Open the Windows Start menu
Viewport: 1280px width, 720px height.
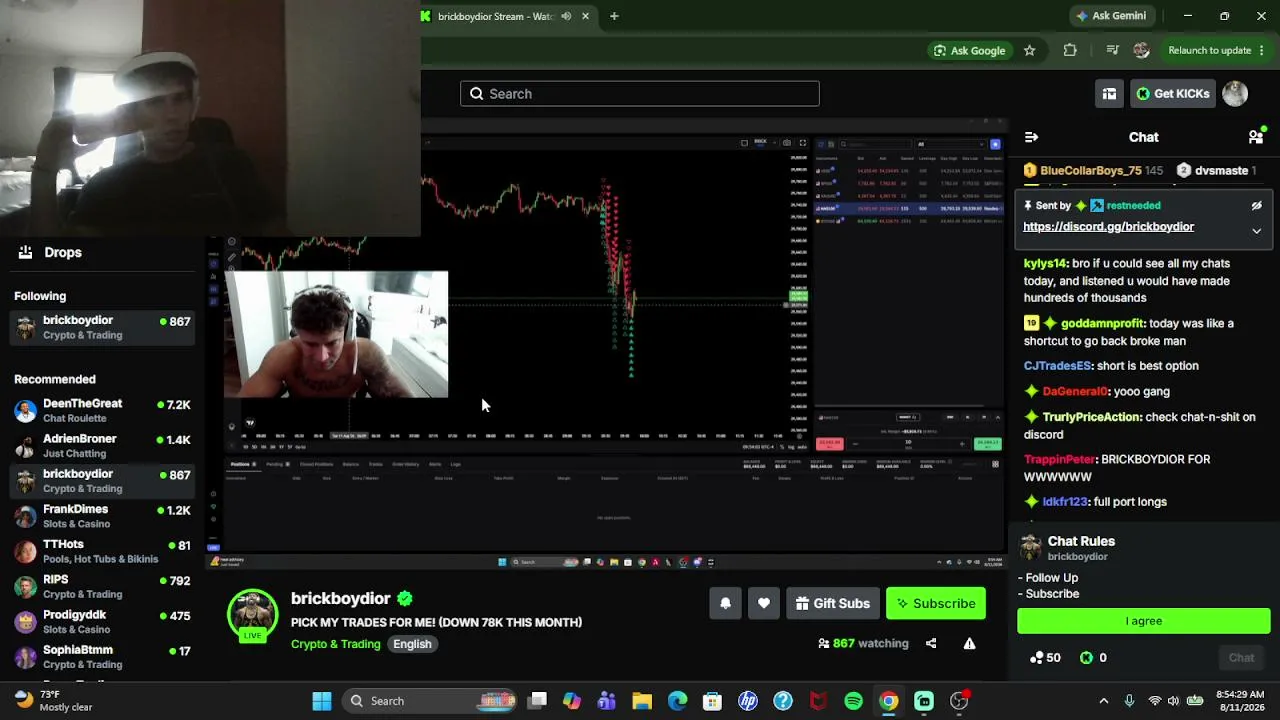pos(322,701)
